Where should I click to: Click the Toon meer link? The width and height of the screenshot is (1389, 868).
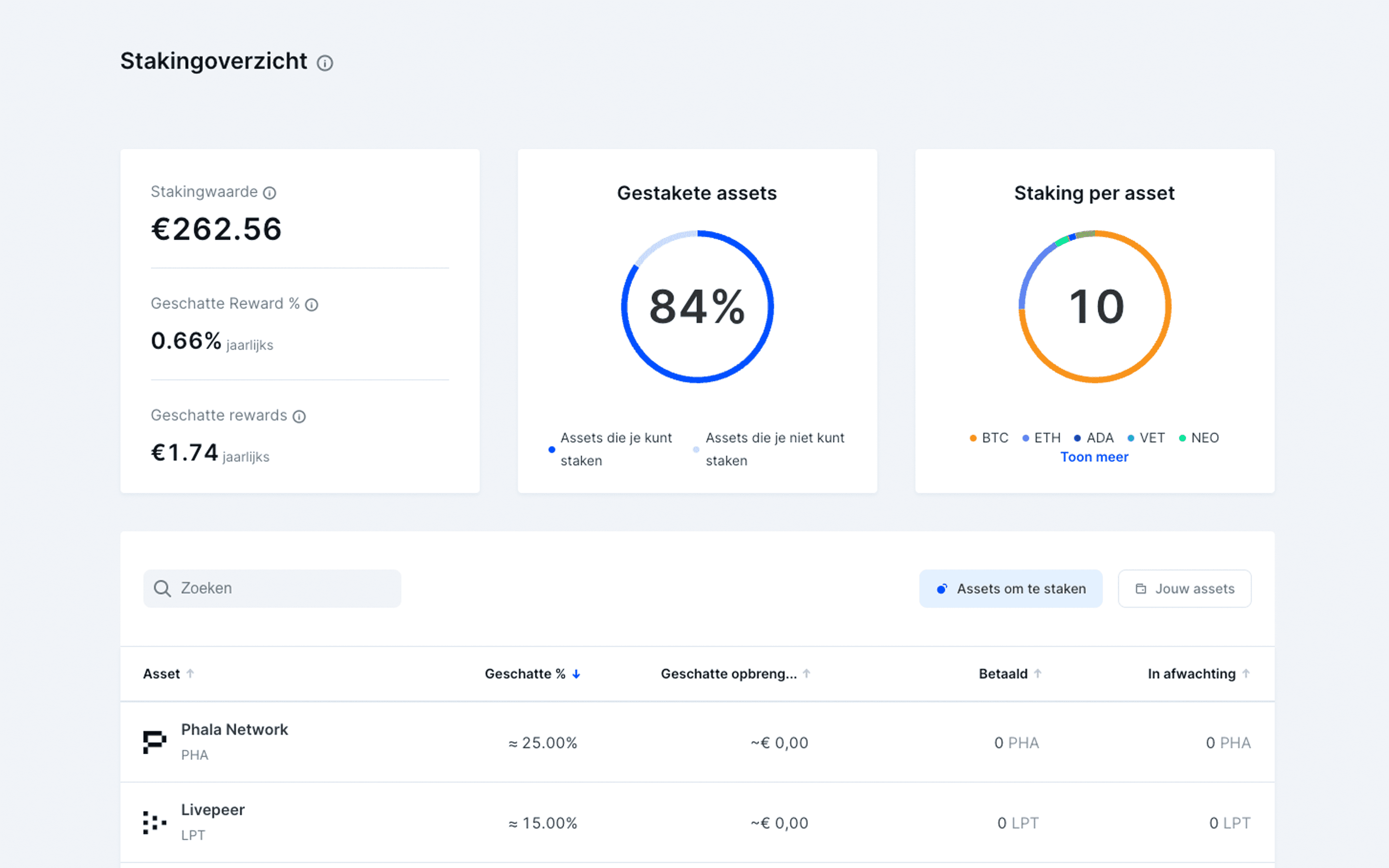pos(1094,457)
